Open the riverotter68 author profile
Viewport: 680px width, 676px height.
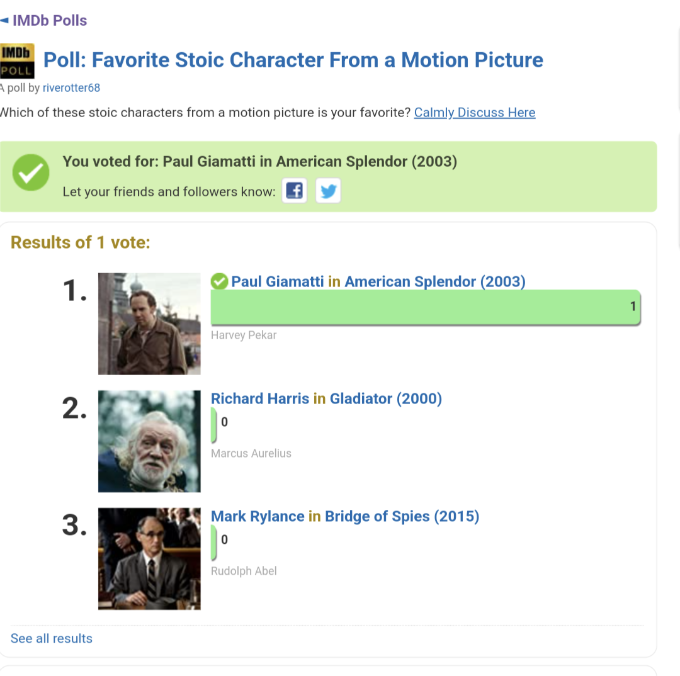coord(71,88)
